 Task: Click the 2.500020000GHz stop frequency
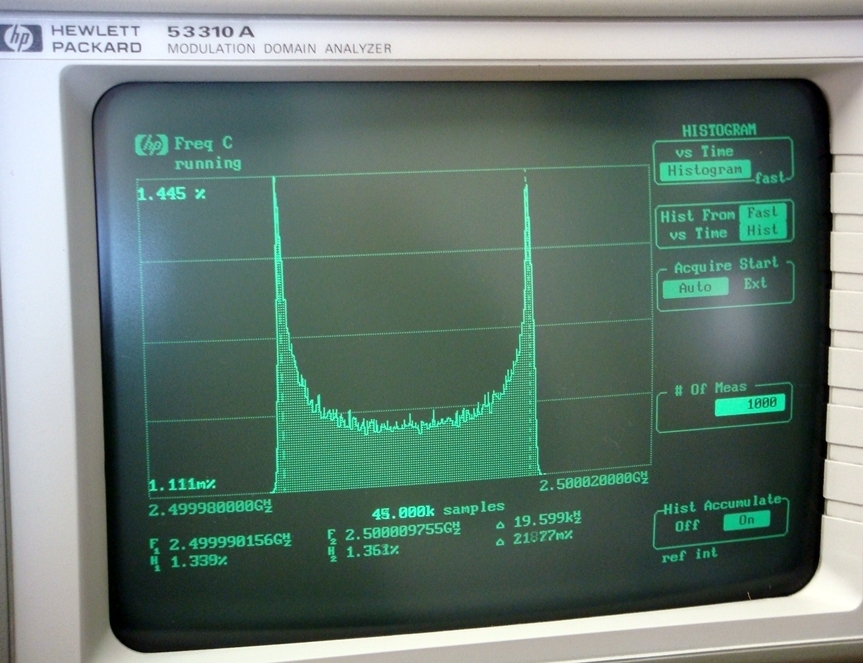(593, 483)
